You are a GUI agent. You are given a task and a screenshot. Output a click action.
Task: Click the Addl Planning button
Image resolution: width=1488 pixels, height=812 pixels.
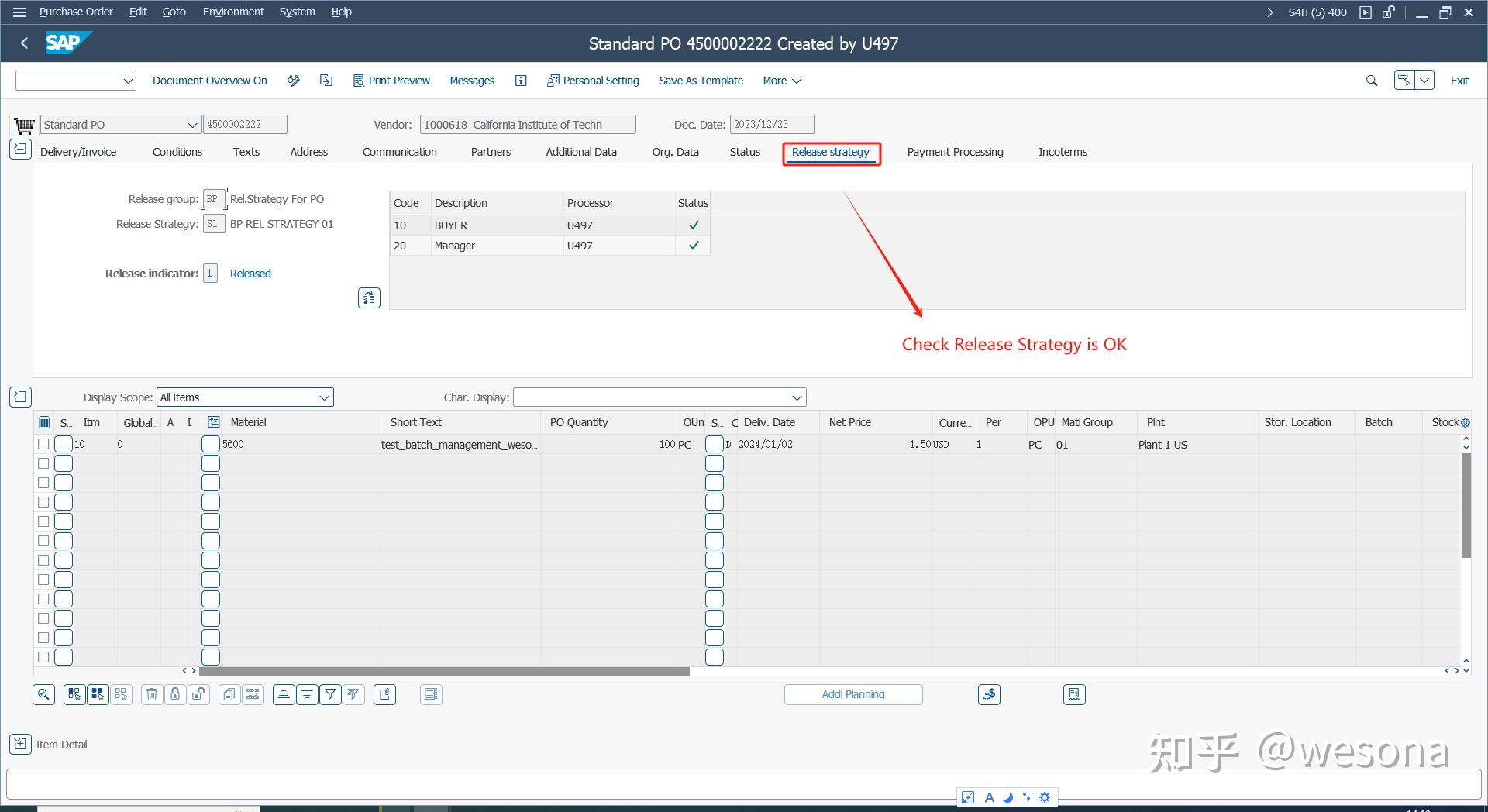point(852,694)
